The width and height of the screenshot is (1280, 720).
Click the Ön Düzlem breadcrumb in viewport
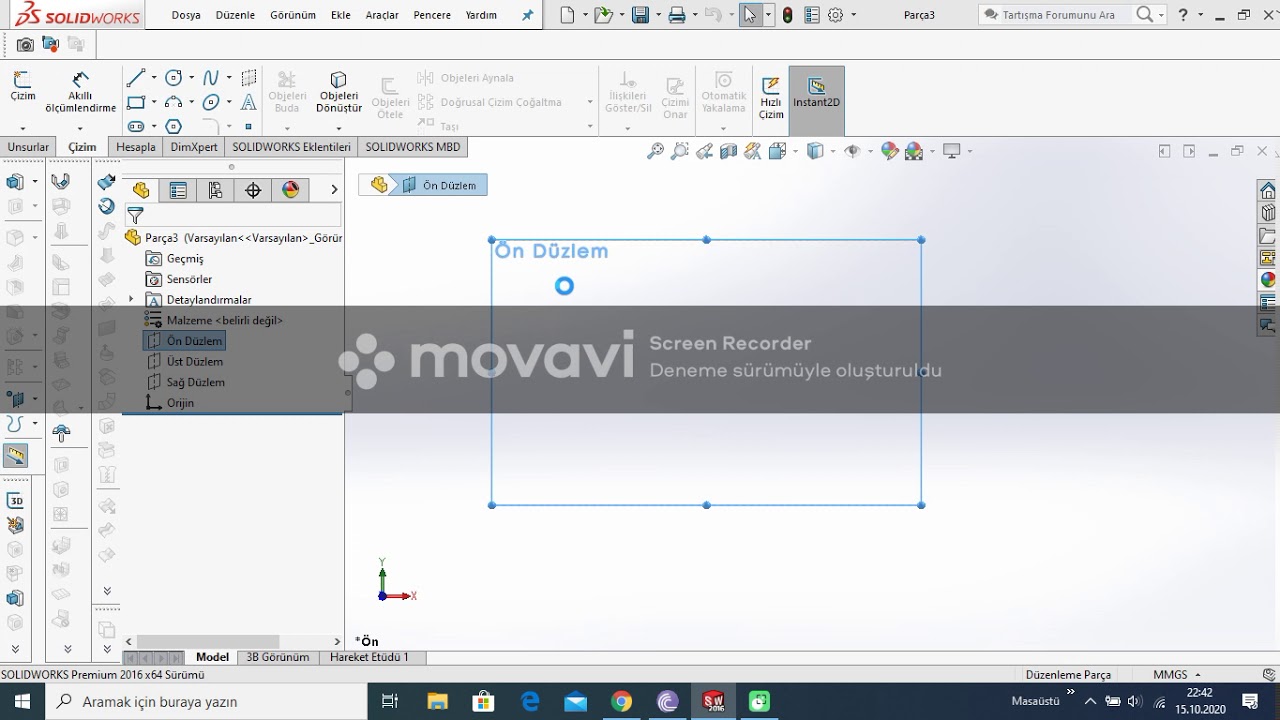click(440, 185)
